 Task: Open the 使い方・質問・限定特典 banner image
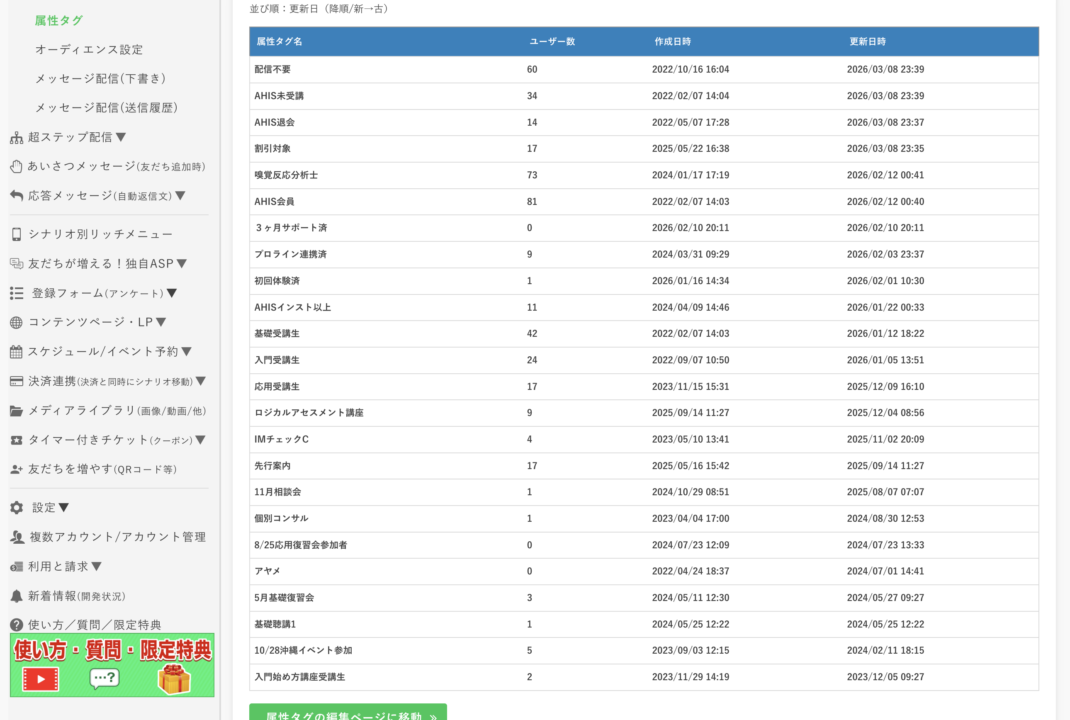(112, 666)
